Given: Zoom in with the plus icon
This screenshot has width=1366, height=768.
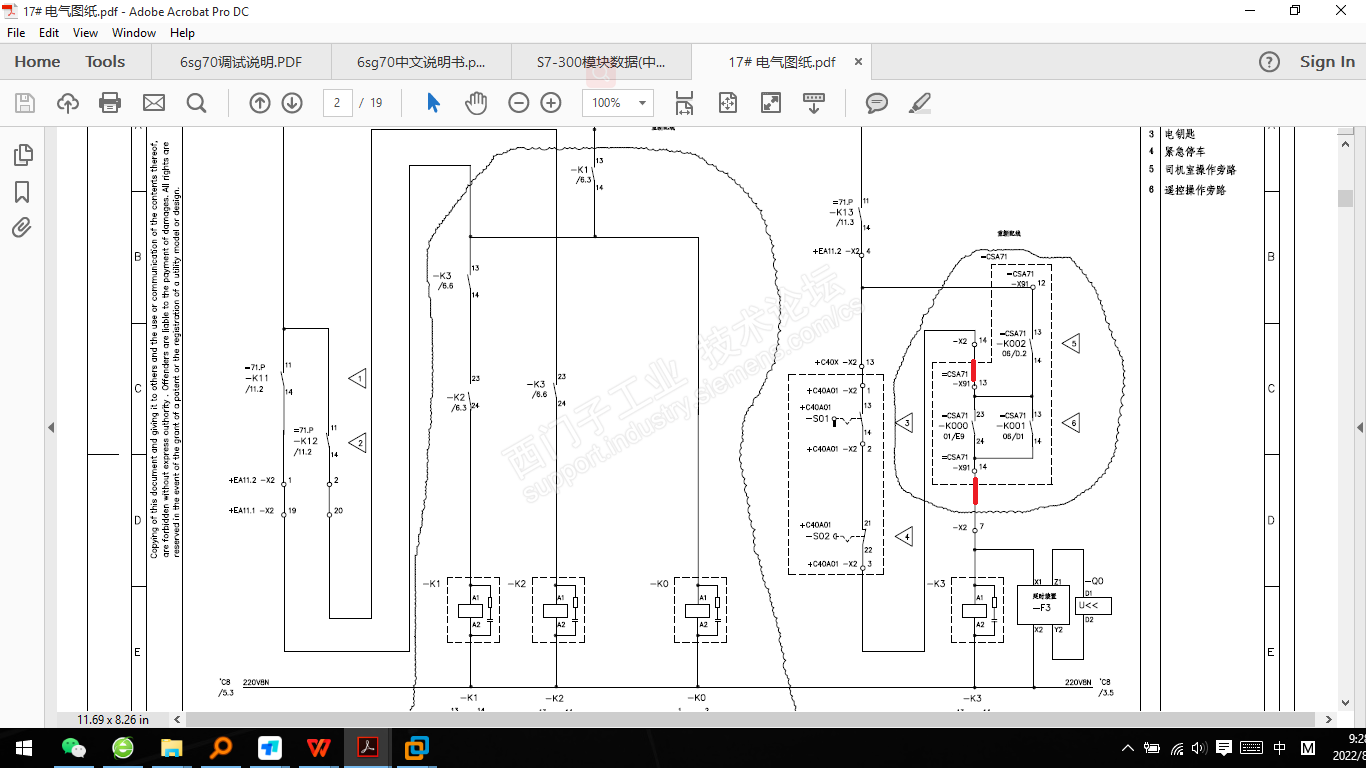Looking at the screenshot, I should tap(551, 103).
